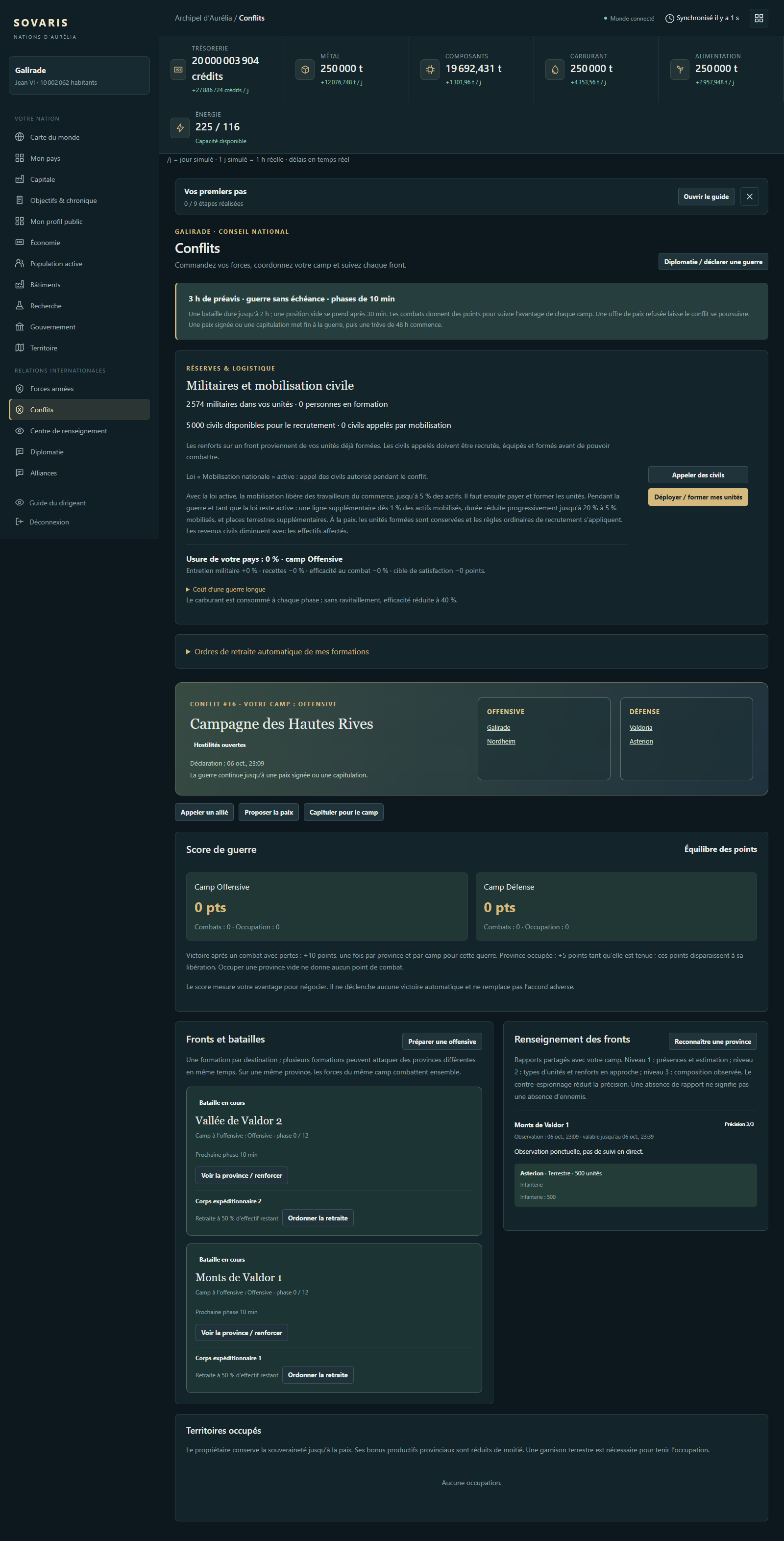Click the top-right grid layout icon
This screenshot has width=784, height=1541.
point(759,18)
